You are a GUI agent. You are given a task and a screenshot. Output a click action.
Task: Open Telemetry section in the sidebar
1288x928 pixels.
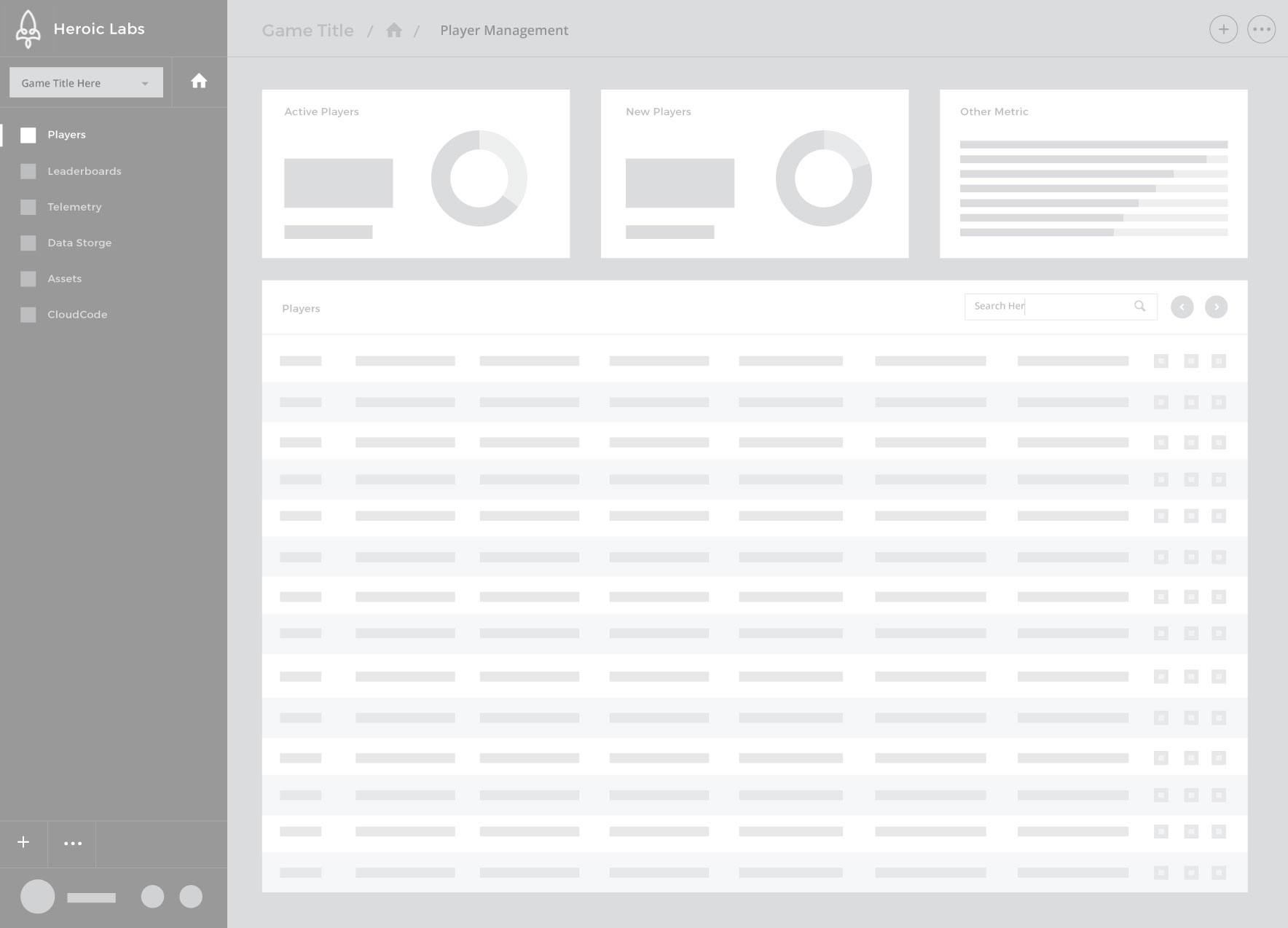(74, 207)
